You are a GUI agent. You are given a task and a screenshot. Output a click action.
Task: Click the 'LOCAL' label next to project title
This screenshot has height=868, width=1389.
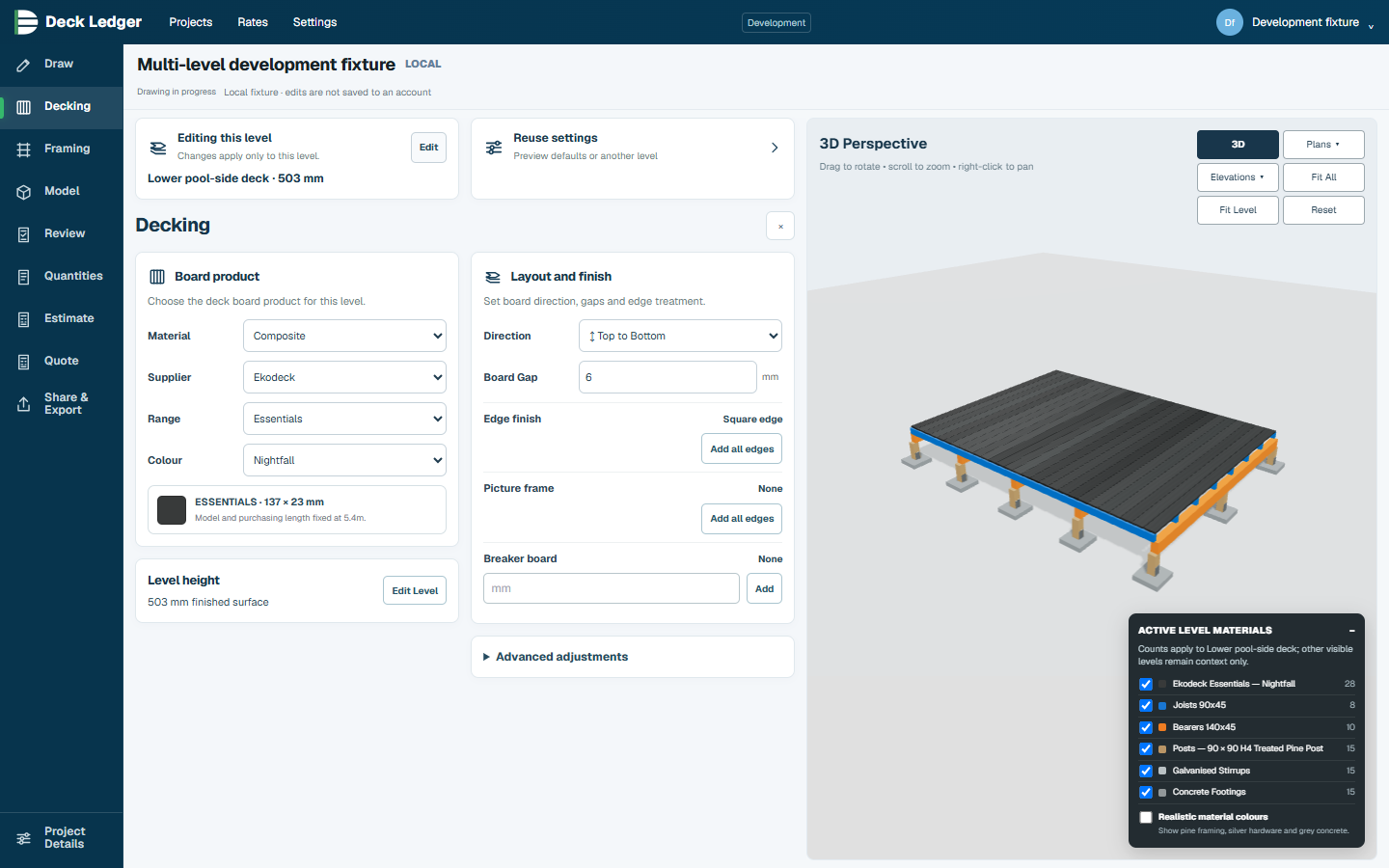pyautogui.click(x=423, y=64)
